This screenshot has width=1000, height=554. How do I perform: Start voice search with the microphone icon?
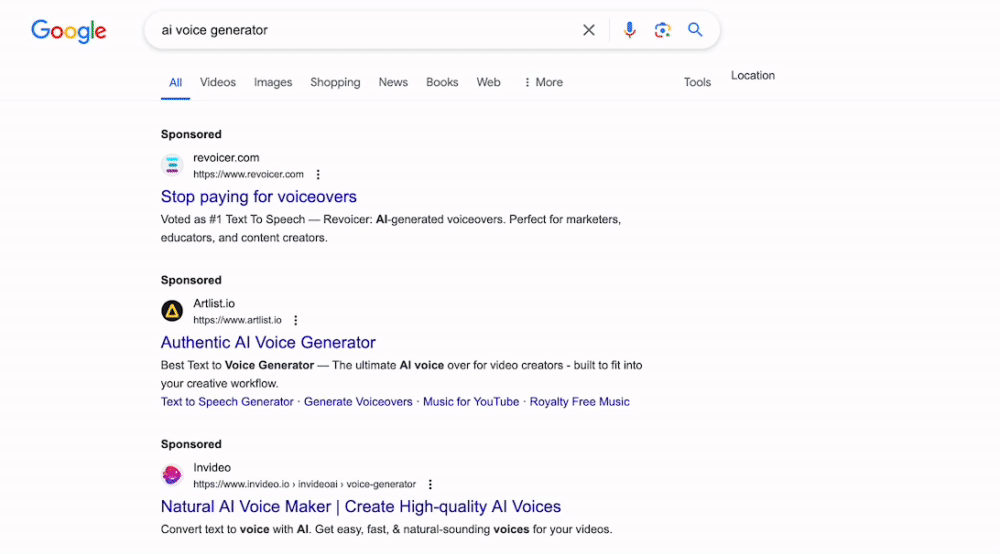[x=629, y=30]
